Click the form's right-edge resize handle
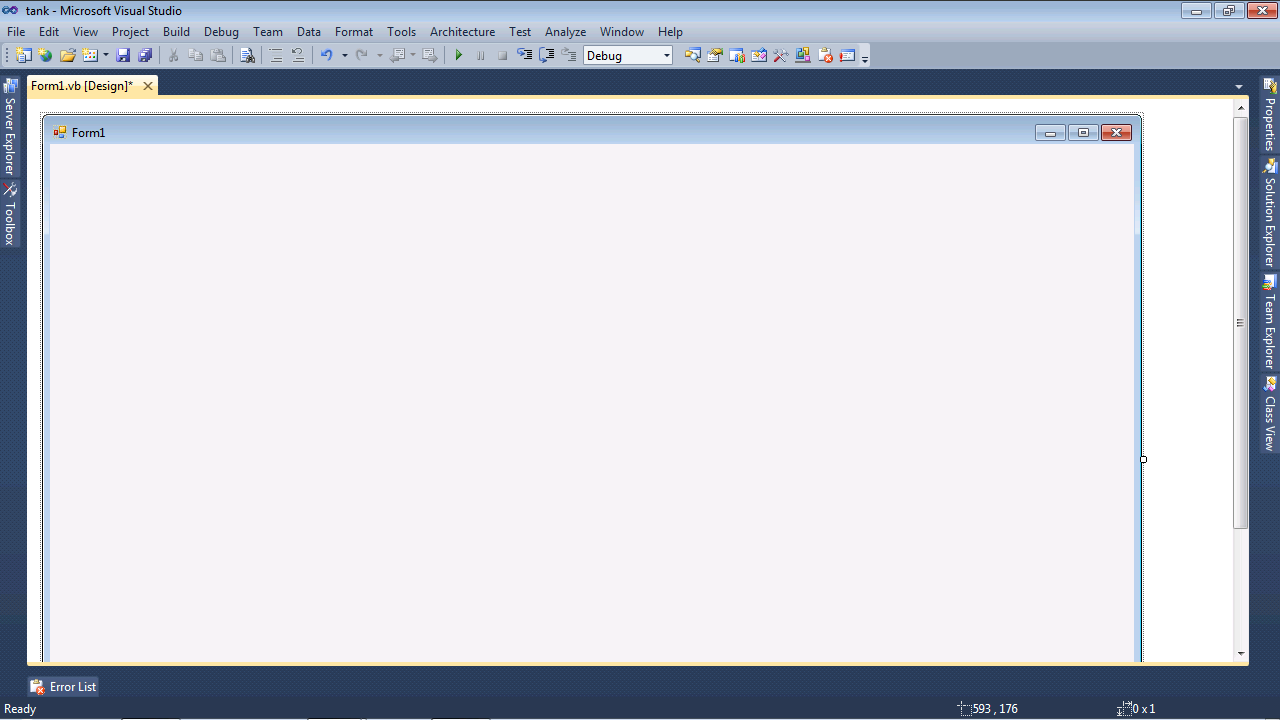Screen dimensions: 1280x720 click(1143, 459)
